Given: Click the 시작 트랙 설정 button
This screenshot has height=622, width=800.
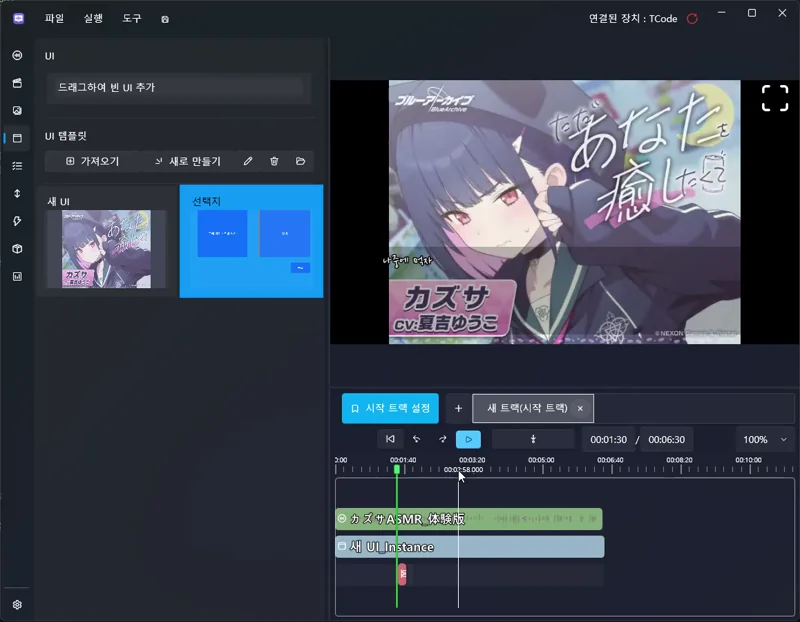Looking at the screenshot, I should pyautogui.click(x=392, y=408).
